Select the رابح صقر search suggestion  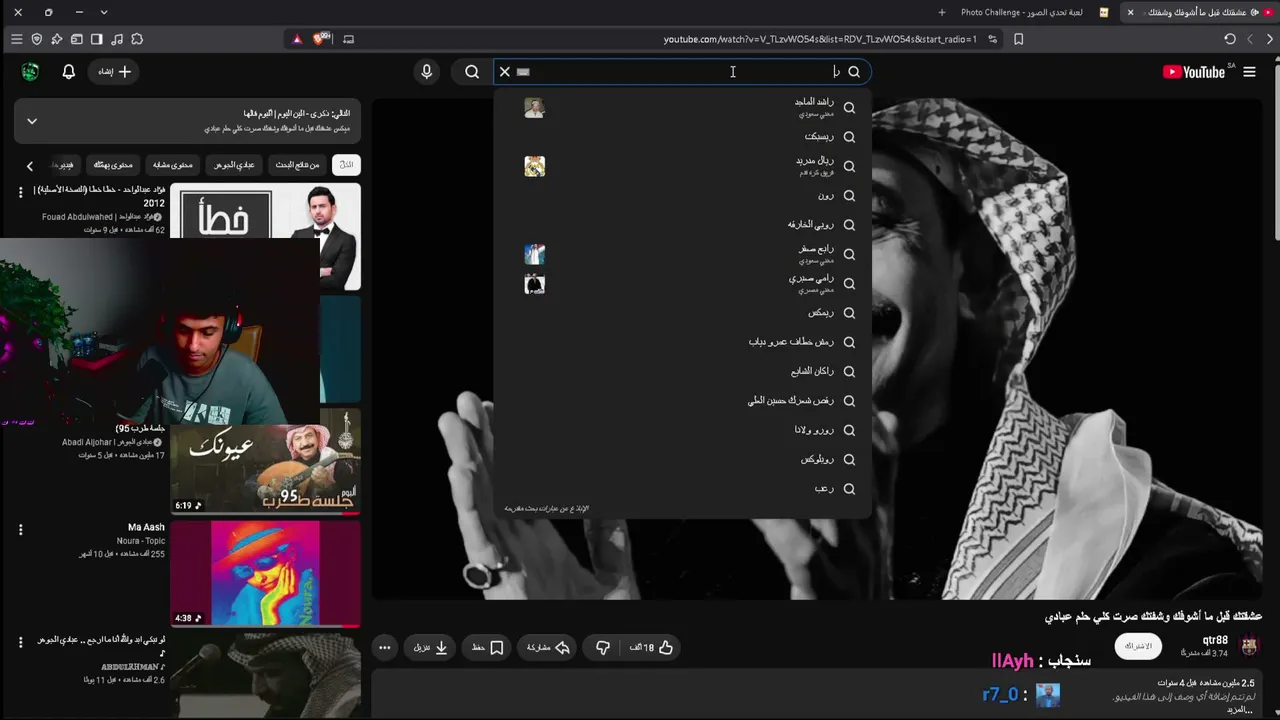tap(683, 254)
